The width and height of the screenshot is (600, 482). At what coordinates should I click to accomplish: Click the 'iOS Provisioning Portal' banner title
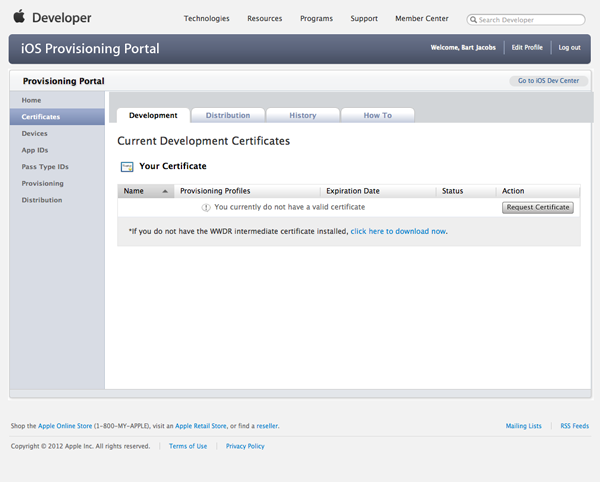[90, 49]
